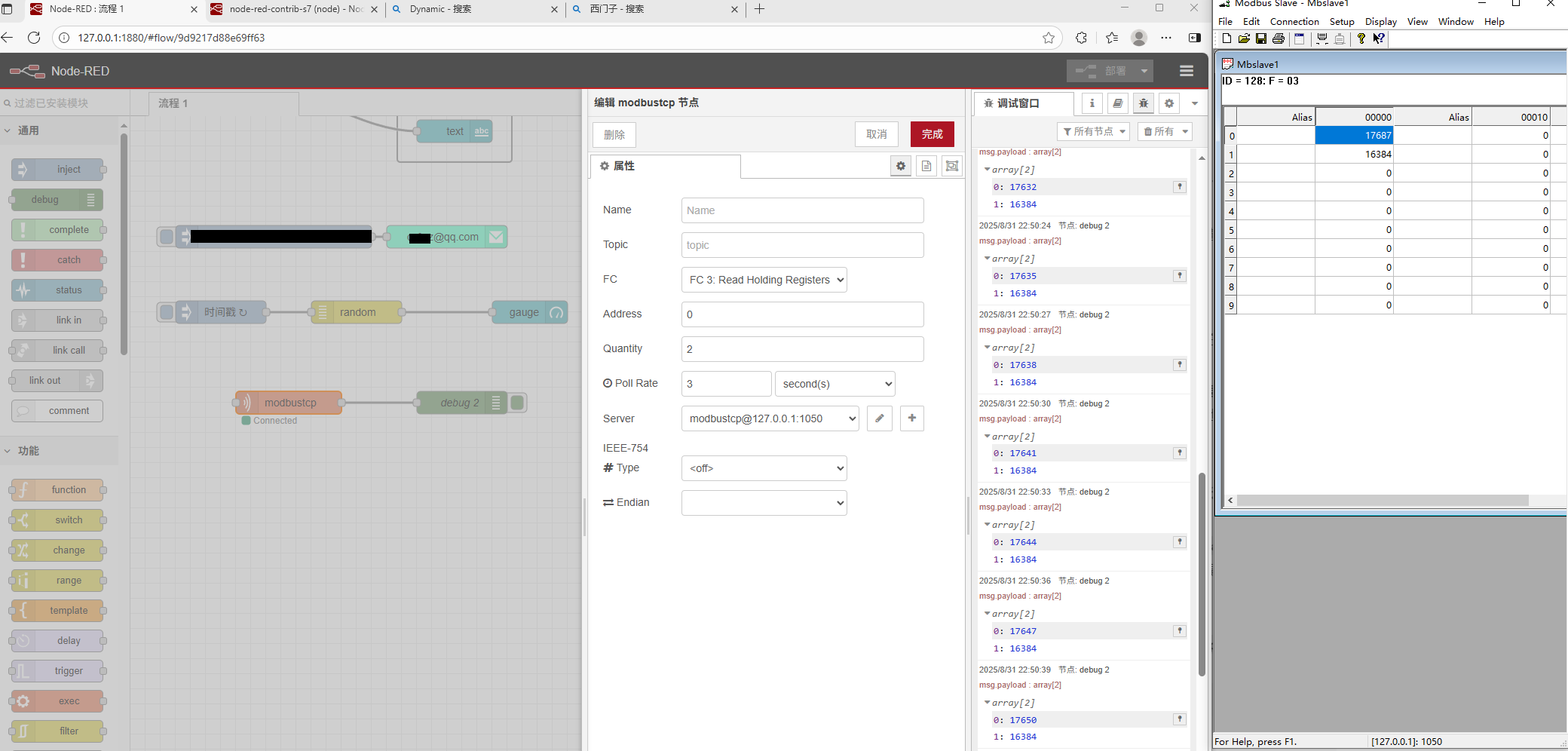1568x751 pixels.
Task: Select the 属性 properties tab
Action: (x=665, y=166)
